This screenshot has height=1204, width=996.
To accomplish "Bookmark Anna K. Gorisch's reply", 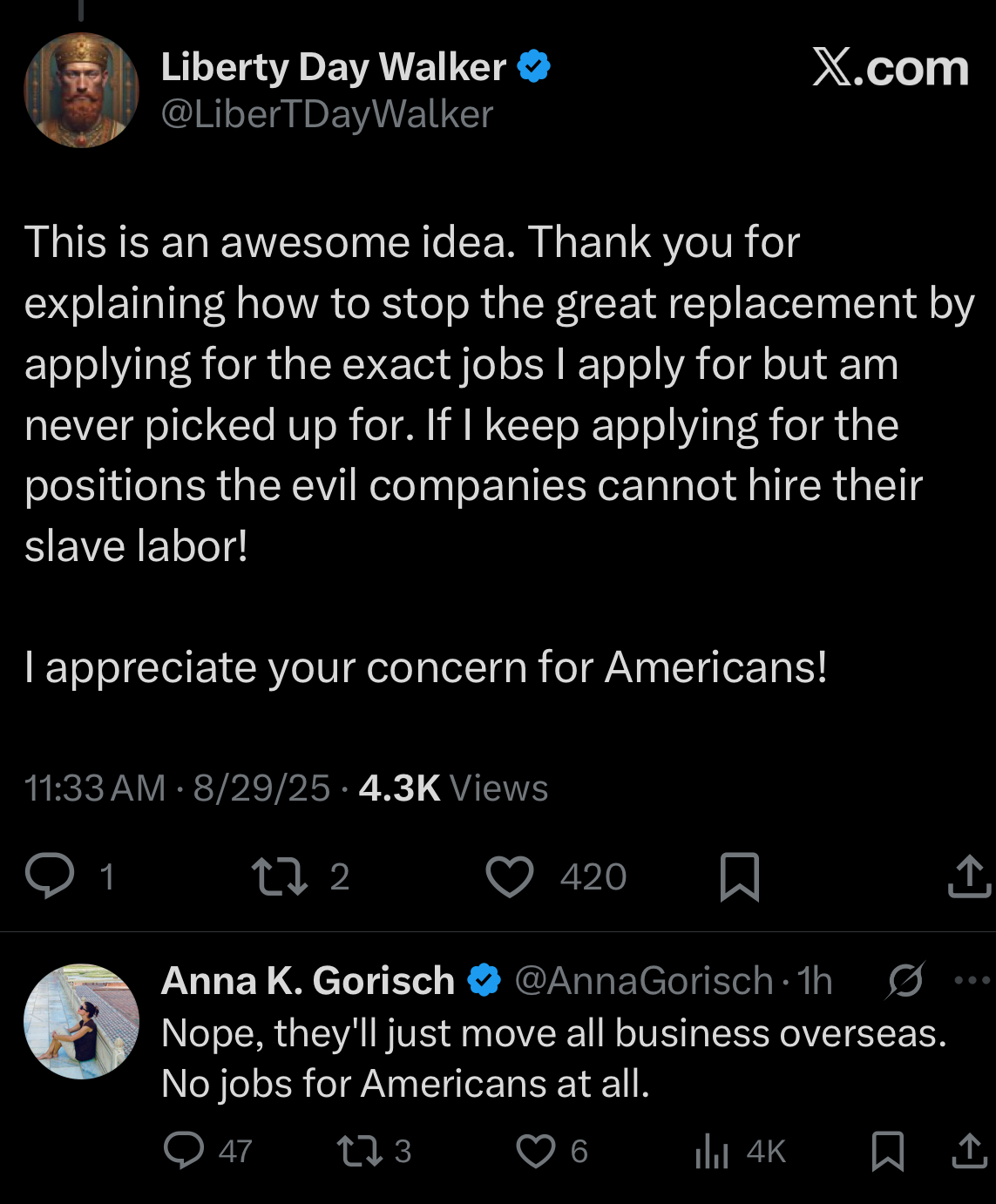I will click(888, 1151).
